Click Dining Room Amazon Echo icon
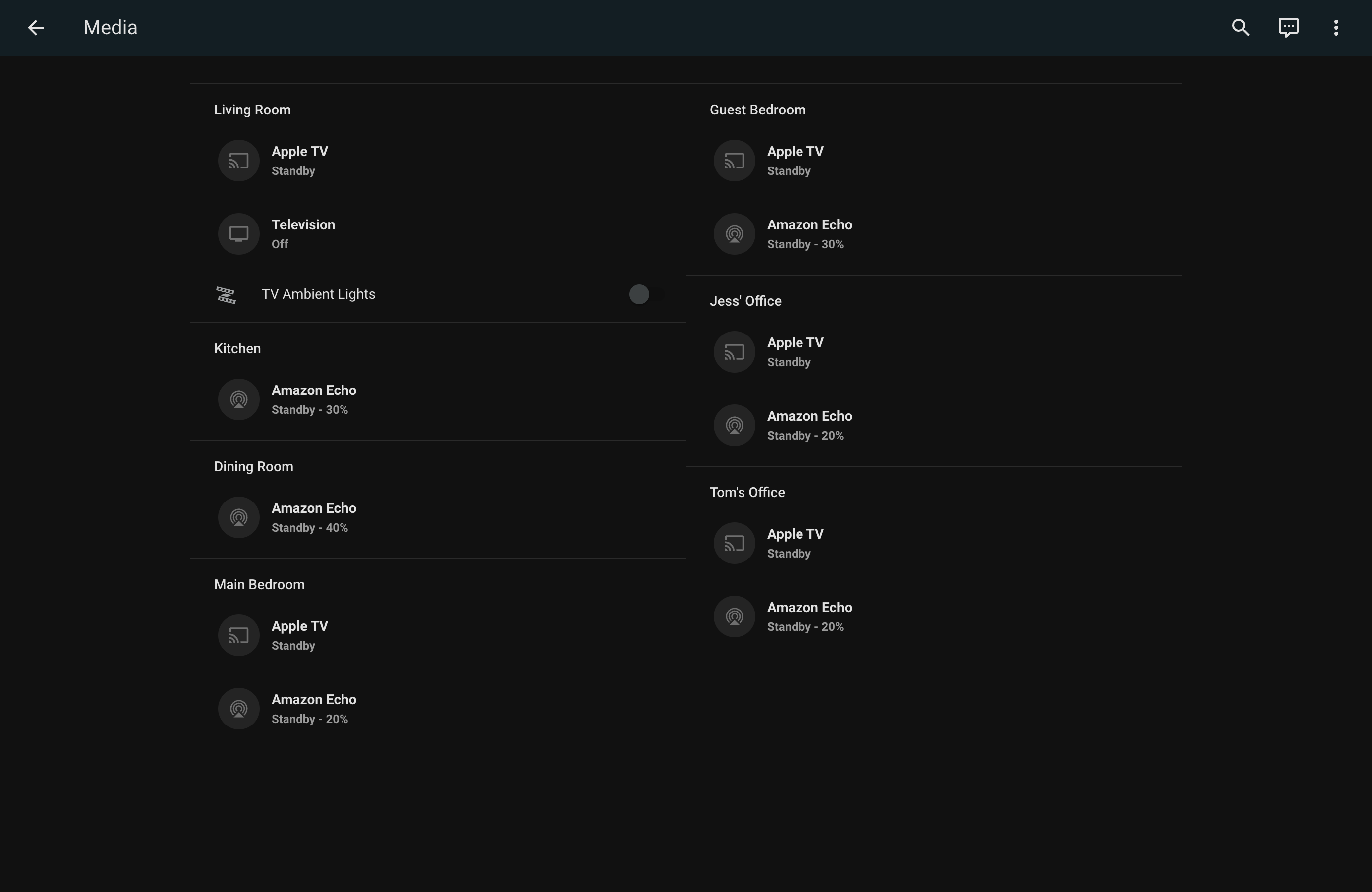 pos(238,517)
